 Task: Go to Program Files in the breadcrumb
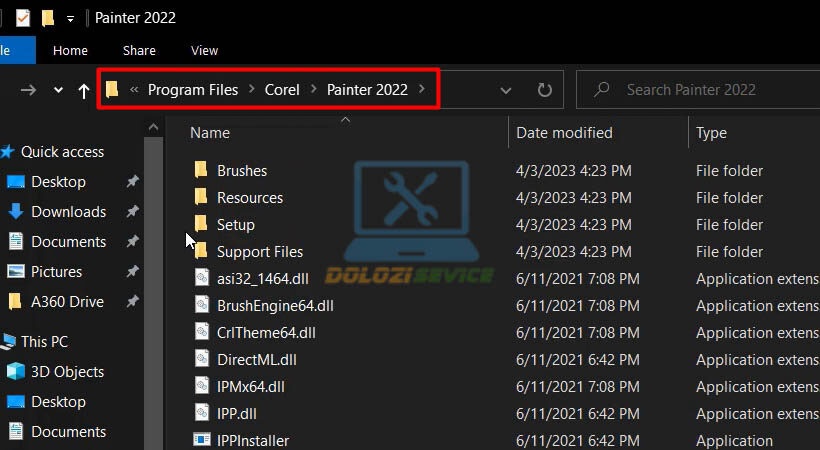click(x=193, y=90)
